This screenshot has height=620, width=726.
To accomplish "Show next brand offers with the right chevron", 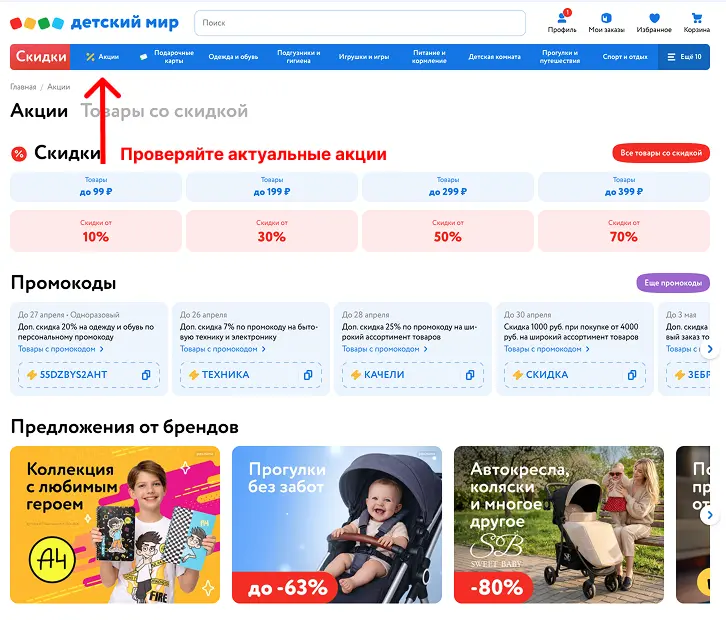I will (x=710, y=515).
